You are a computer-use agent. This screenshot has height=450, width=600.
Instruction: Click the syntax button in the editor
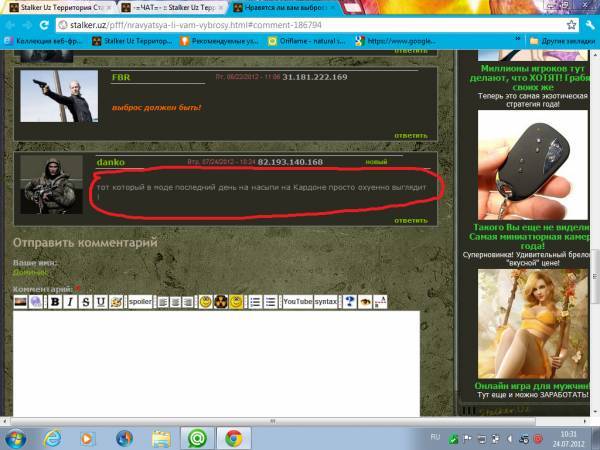coord(326,302)
